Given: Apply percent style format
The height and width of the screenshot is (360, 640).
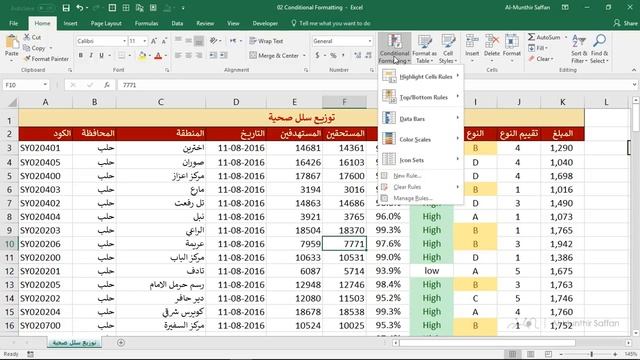Looking at the screenshot, I should coord(333,56).
